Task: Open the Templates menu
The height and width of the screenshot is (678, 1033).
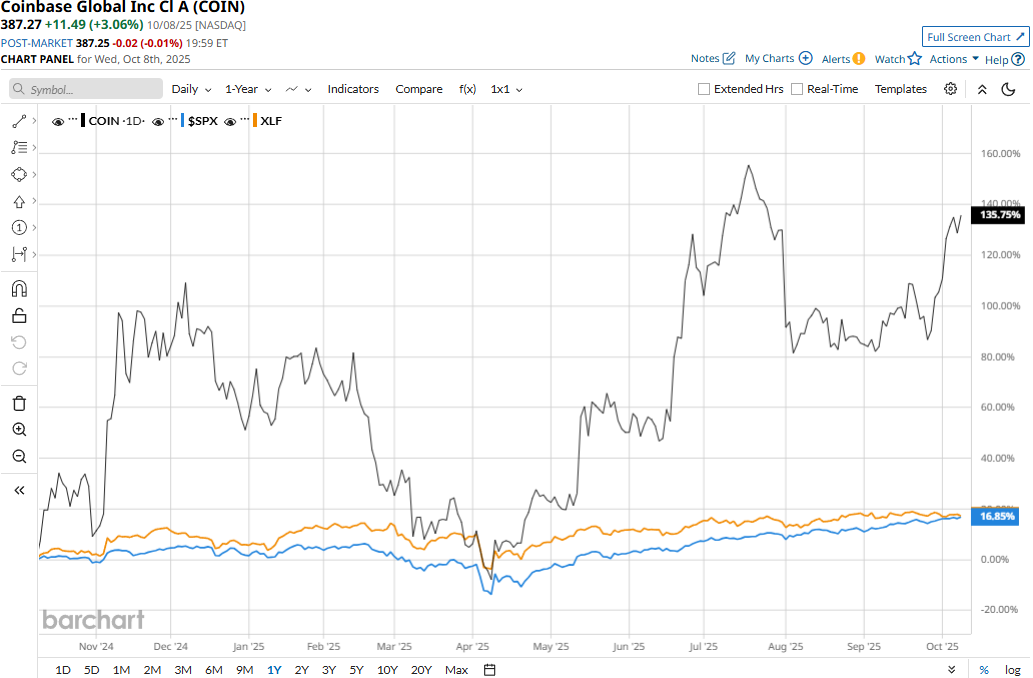Action: 901,89
